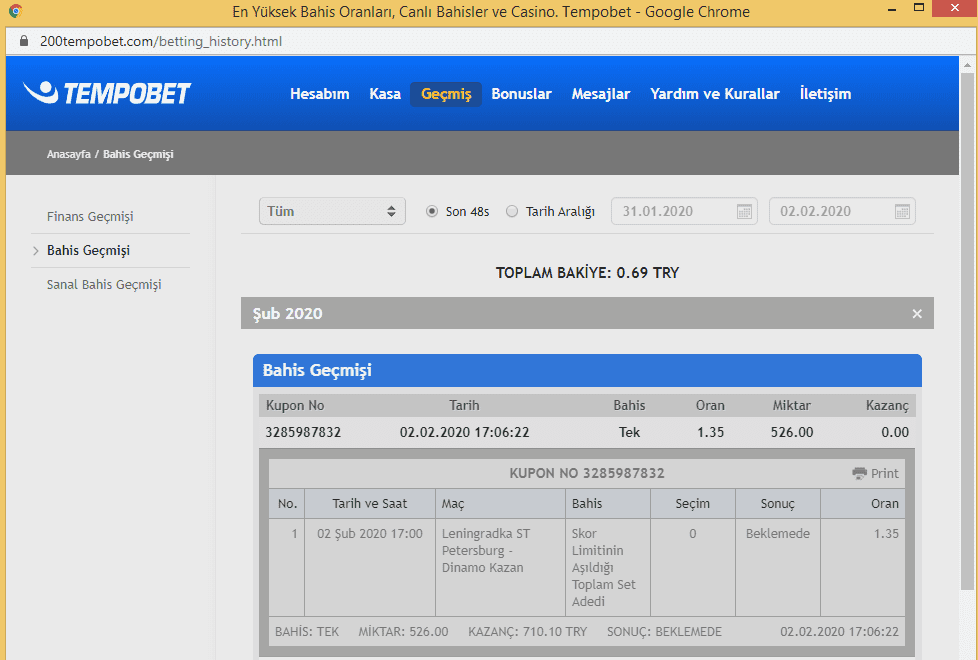Click the Miktar column header
Image resolution: width=978 pixels, height=660 pixels.
pyautogui.click(x=792, y=405)
